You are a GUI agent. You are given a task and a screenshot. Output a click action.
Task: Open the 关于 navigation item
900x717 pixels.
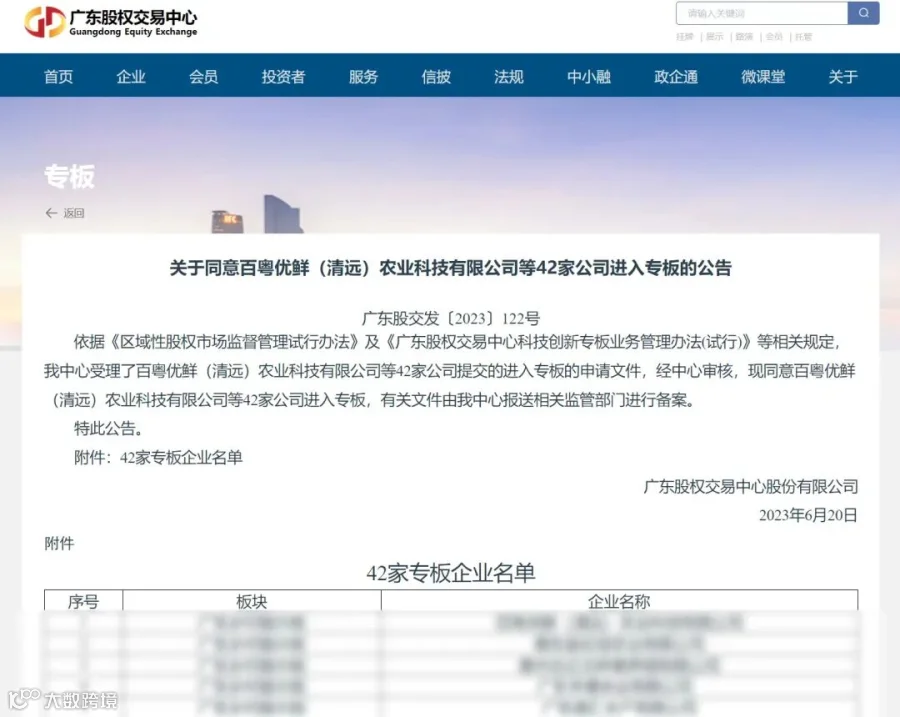(843, 76)
